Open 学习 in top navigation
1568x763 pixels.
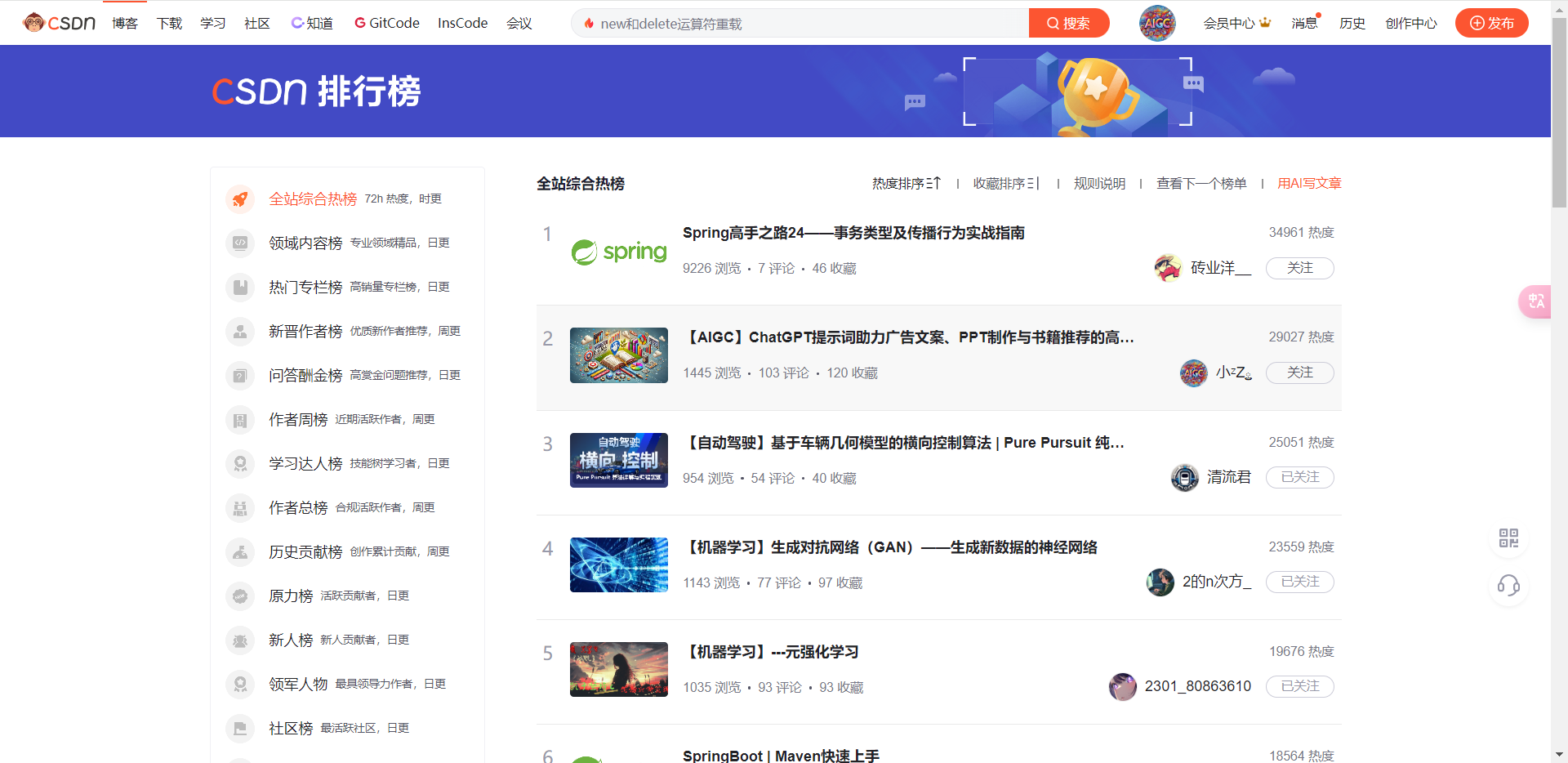click(x=213, y=23)
